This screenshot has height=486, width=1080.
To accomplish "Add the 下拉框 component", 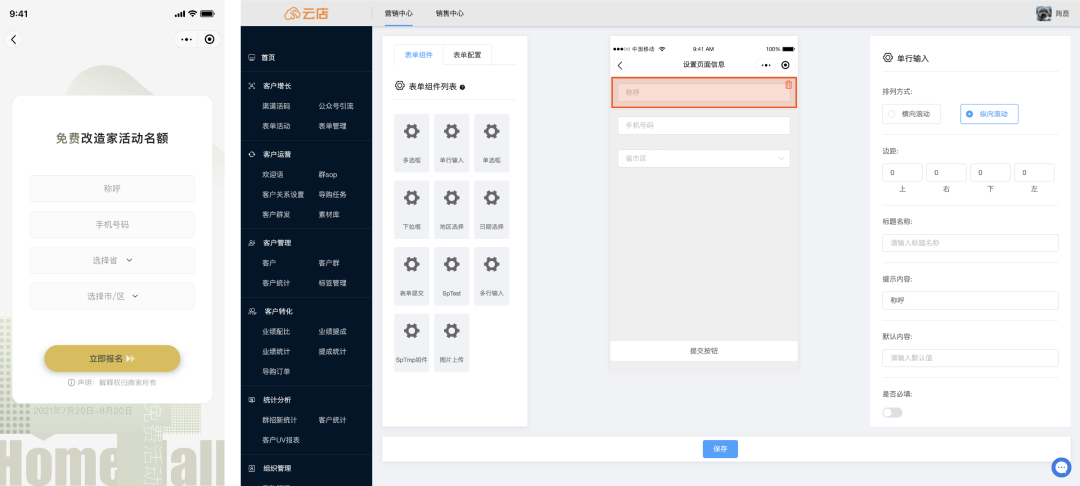I will pos(411,209).
